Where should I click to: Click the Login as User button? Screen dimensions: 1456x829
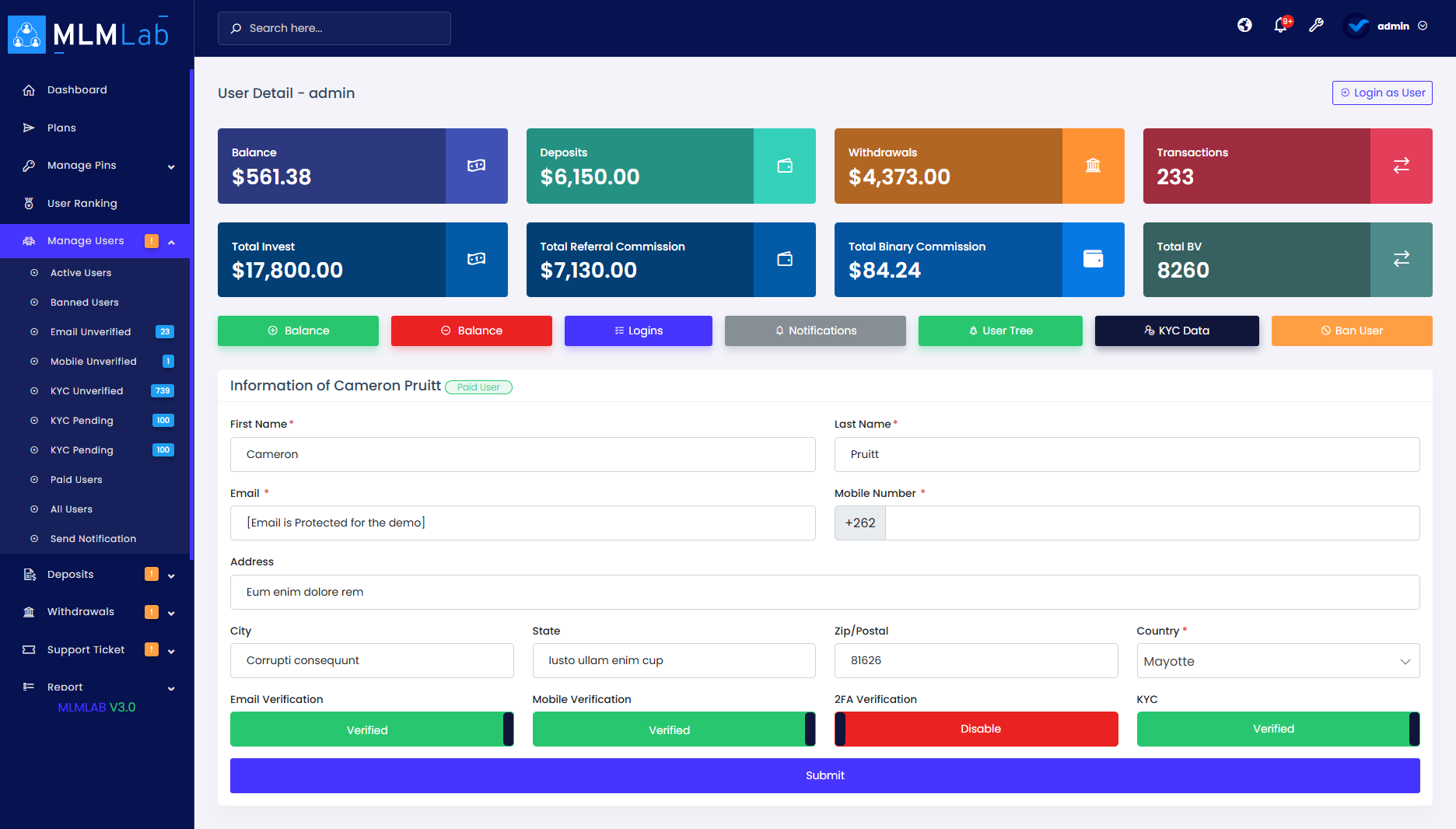(1382, 93)
